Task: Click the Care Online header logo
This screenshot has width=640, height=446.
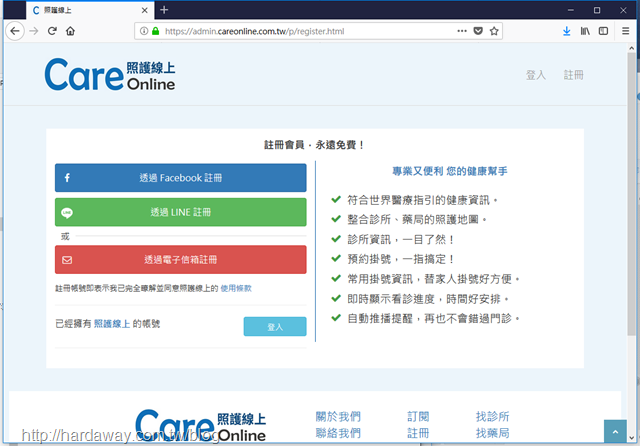Action: click(110, 74)
